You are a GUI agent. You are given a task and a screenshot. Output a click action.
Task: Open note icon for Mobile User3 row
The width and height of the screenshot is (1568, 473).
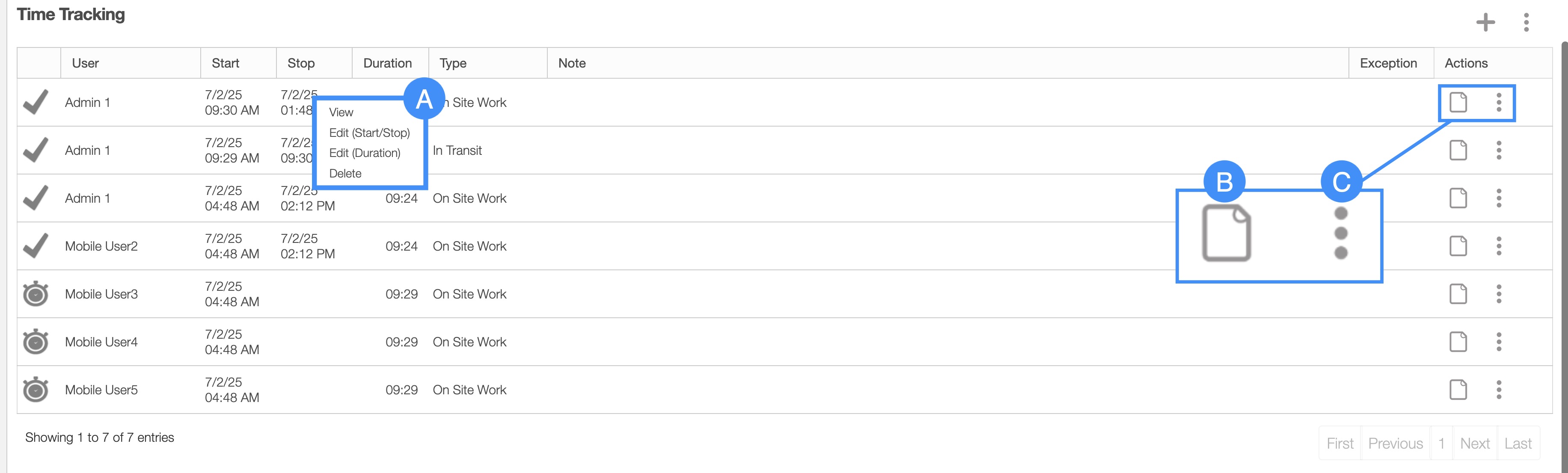[1458, 294]
